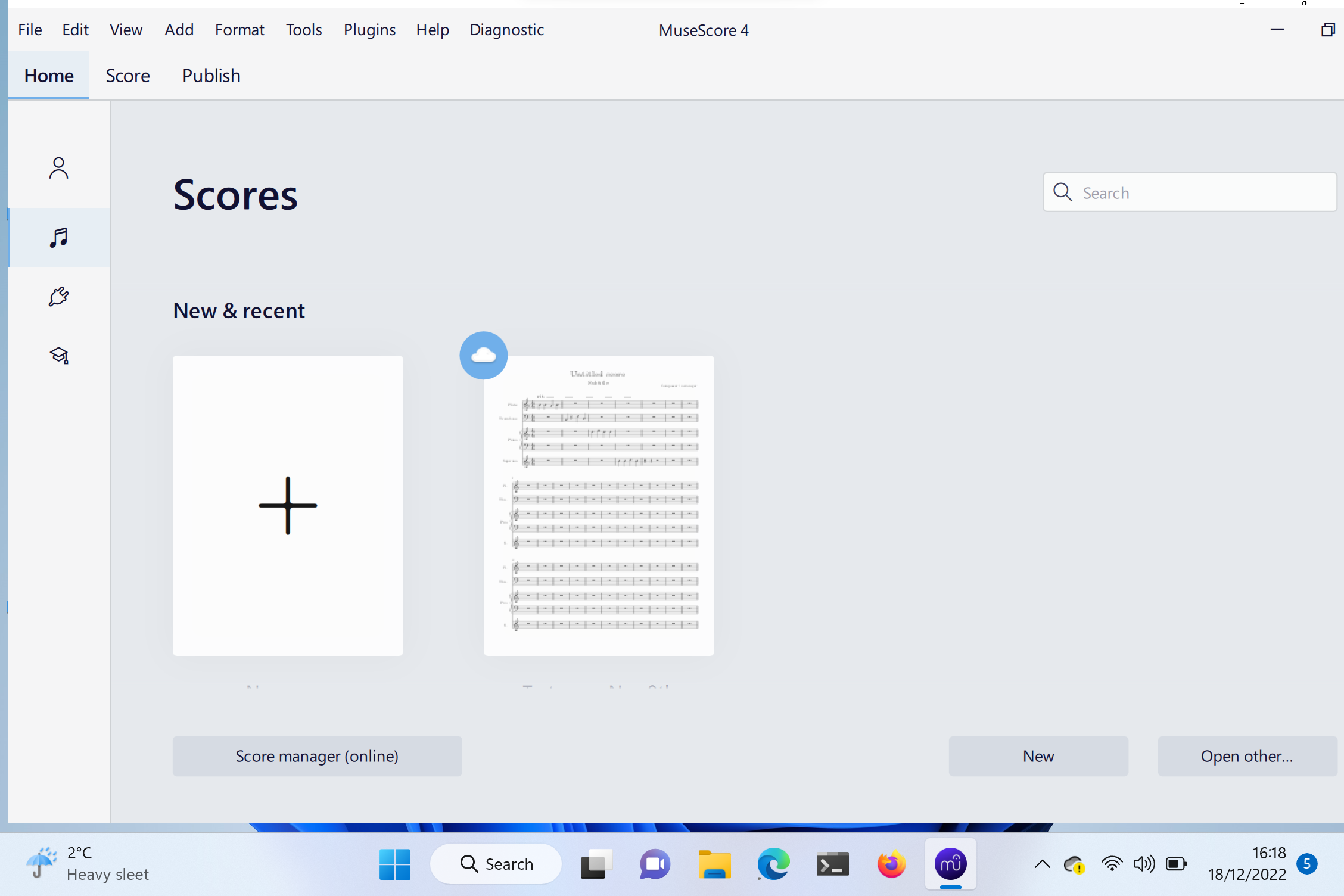Create a score with the New button
This screenshot has width=1344, height=896.
[x=1038, y=755]
